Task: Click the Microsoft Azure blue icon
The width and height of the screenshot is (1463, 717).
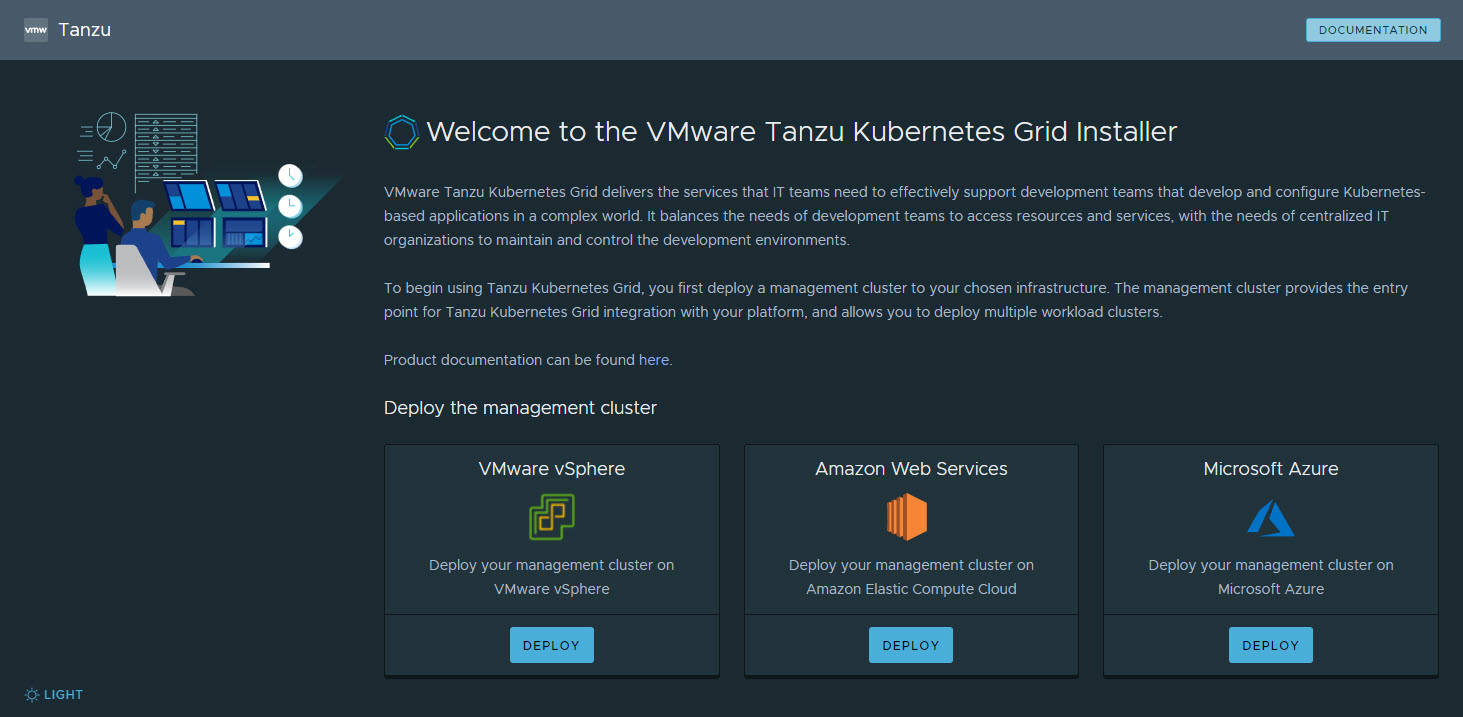Action: pos(1271,518)
